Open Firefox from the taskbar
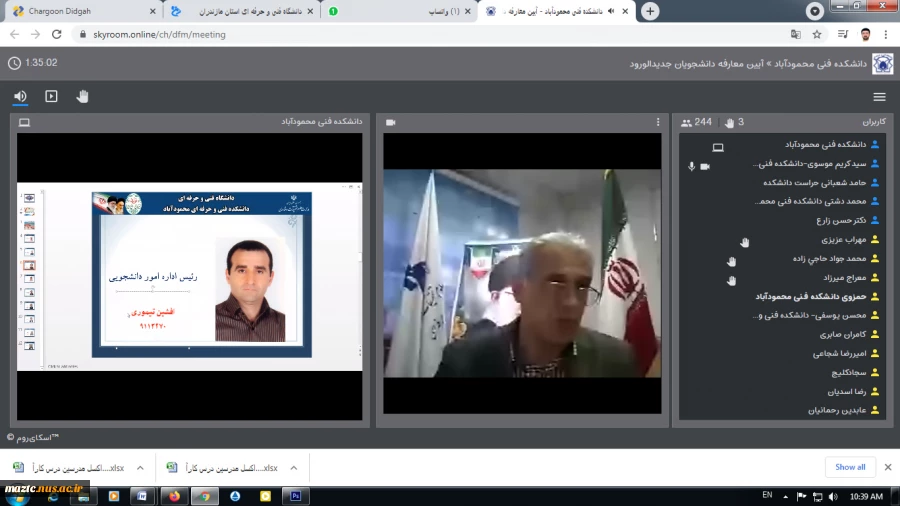Viewport: 900px width, 506px height. [x=174, y=496]
